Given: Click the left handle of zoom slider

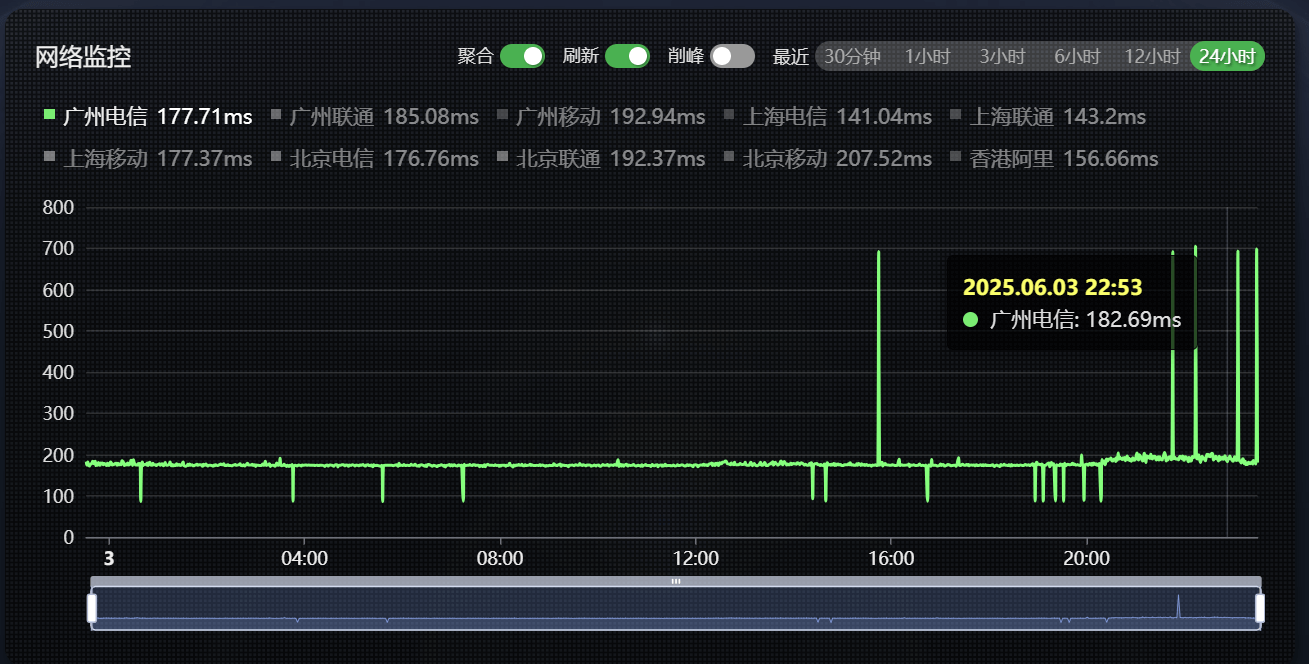Looking at the screenshot, I should pos(92,608).
